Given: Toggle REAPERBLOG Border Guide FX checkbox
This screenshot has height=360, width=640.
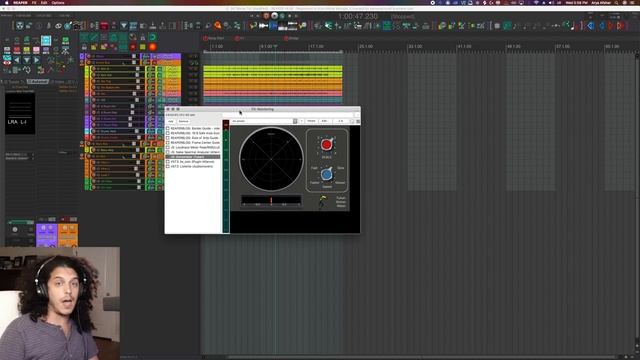Looking at the screenshot, I should [x=168, y=128].
